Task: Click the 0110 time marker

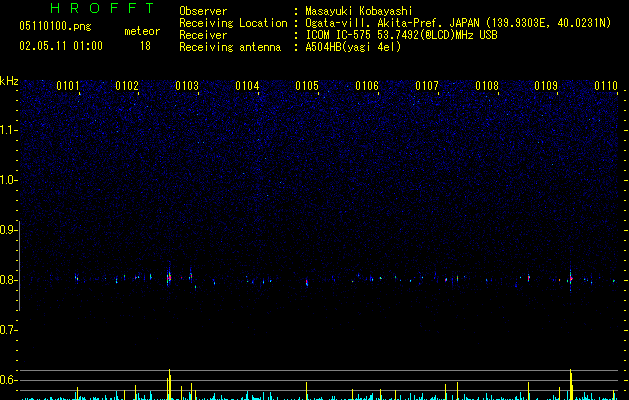Action: (x=606, y=86)
